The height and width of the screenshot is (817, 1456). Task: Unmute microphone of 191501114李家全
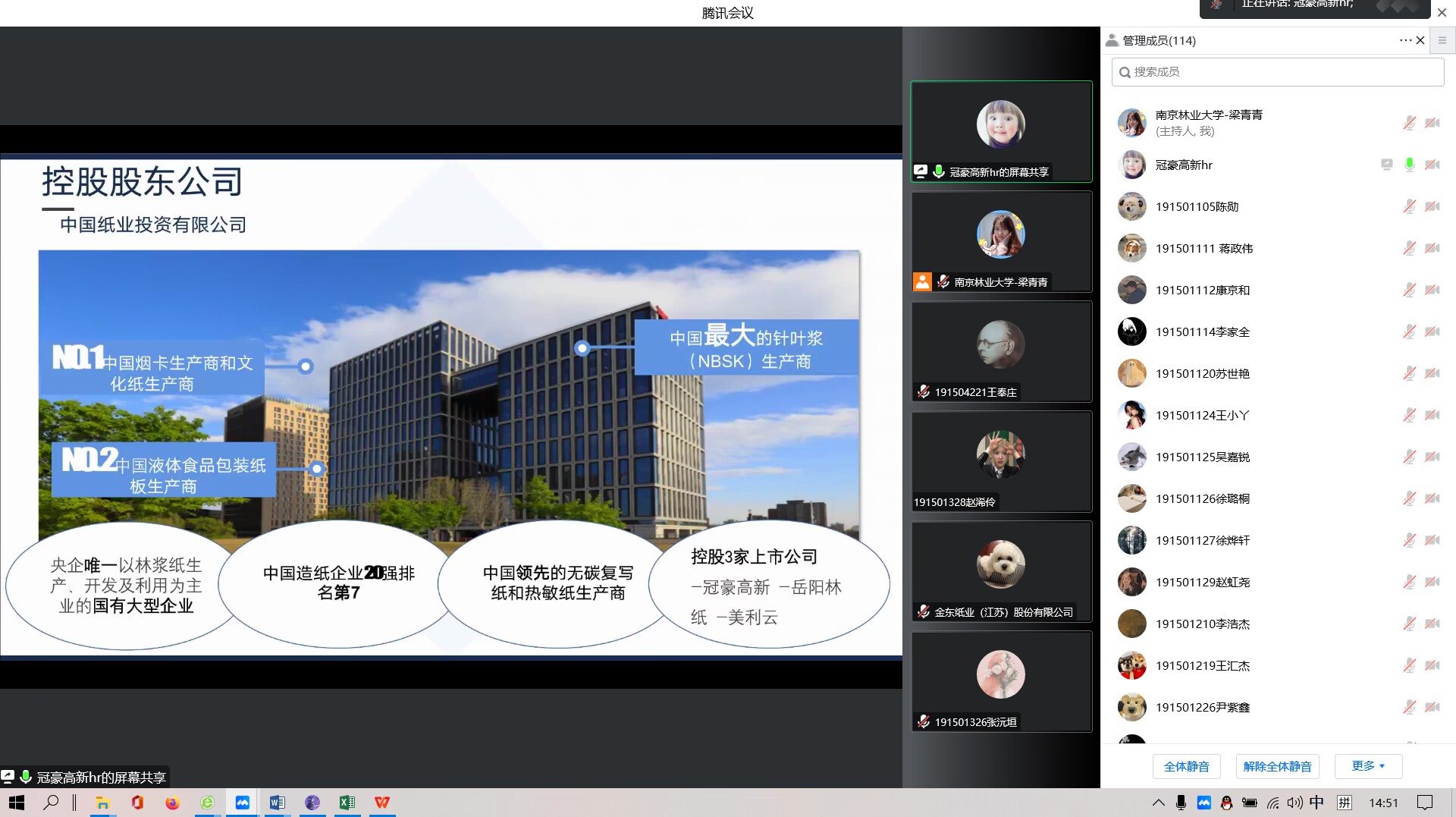[1409, 332]
